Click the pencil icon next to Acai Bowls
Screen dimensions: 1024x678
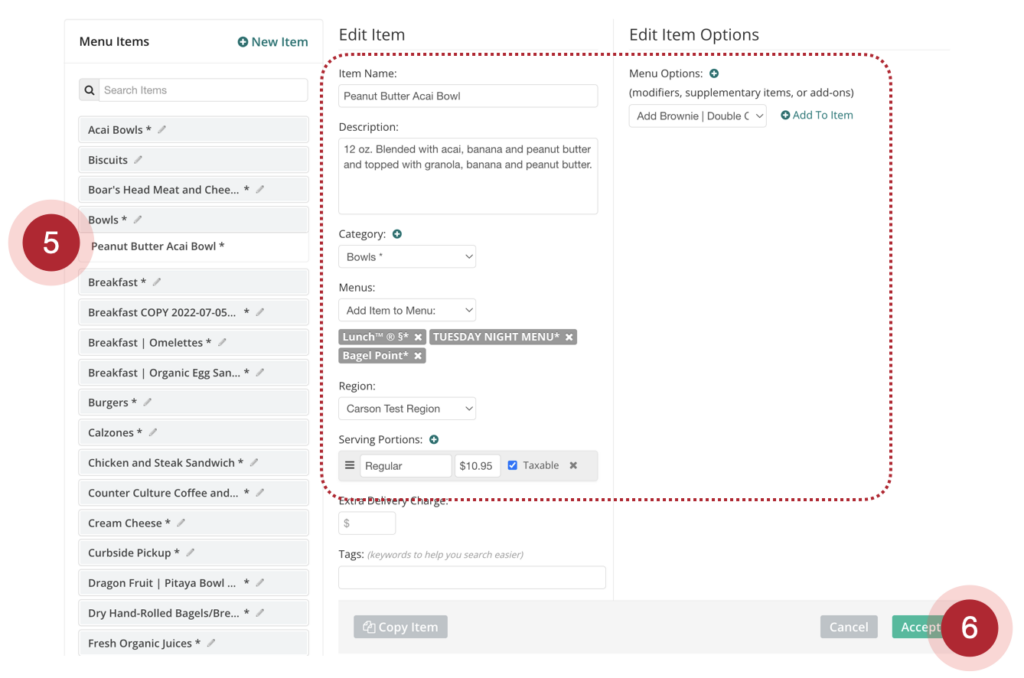point(162,130)
